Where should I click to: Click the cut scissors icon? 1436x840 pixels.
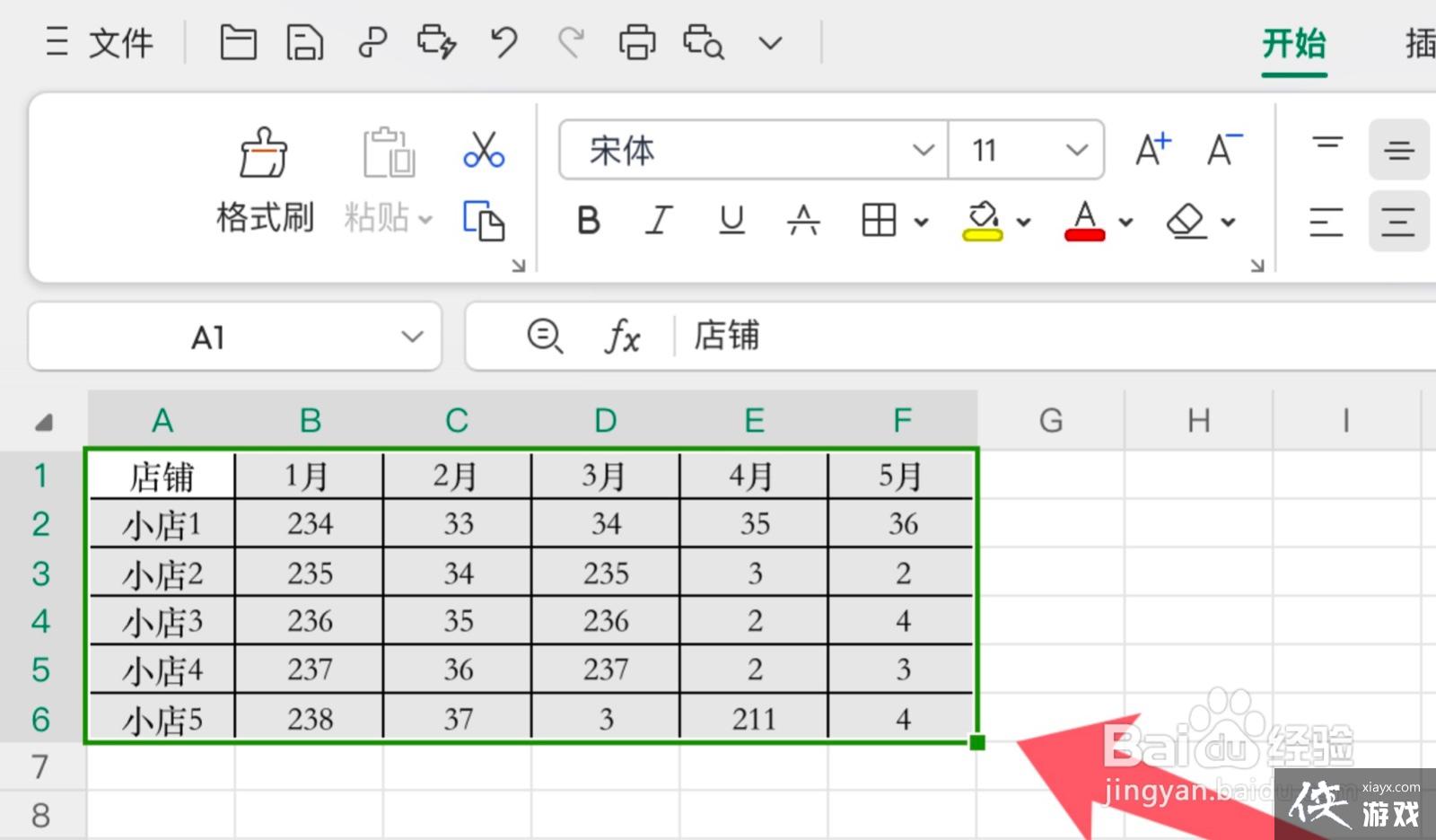pos(484,150)
